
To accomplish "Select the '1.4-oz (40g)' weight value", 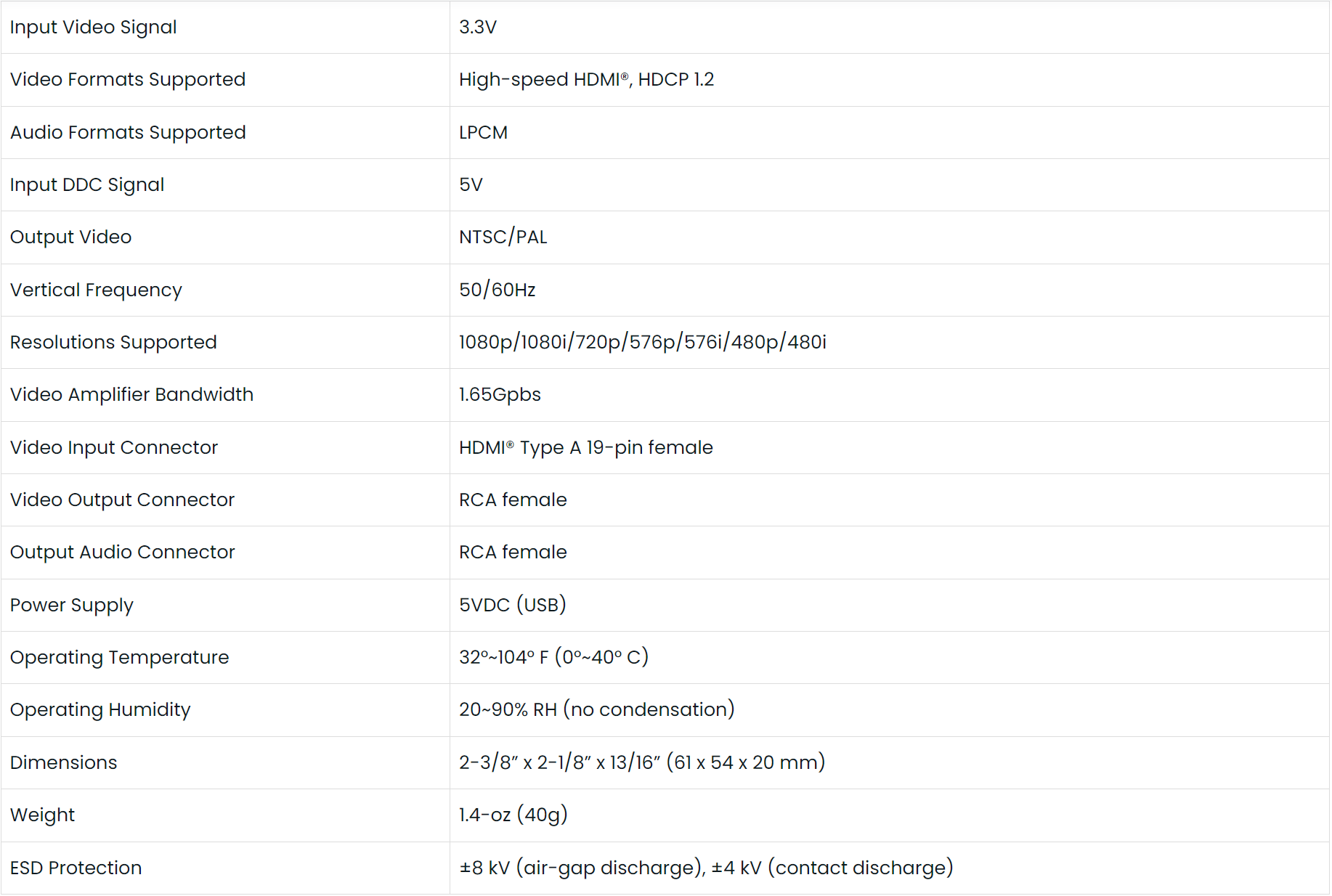I will pos(513,815).
